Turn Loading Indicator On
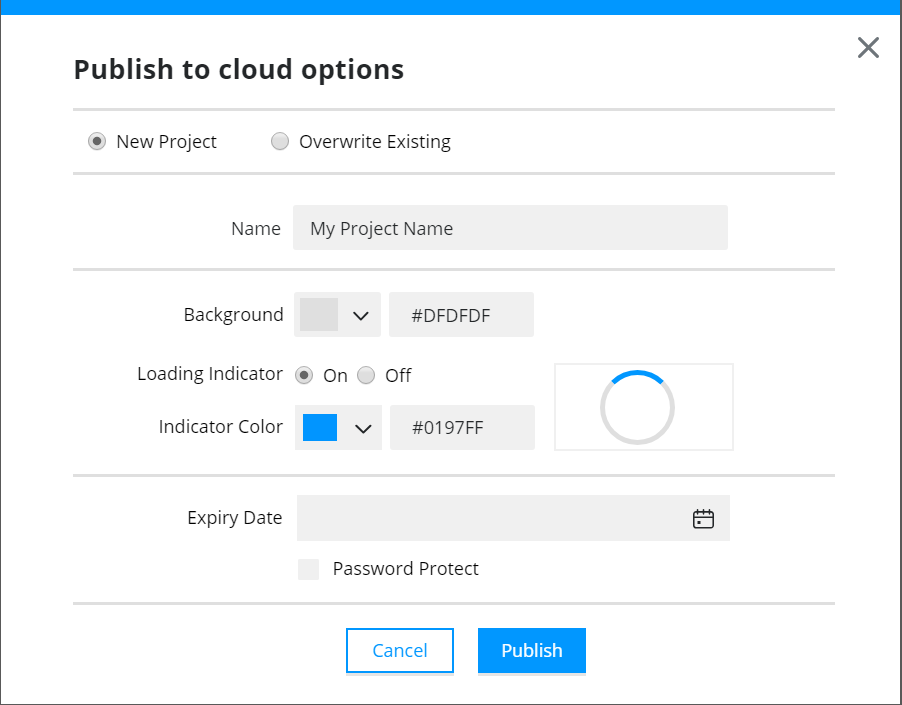The image size is (902, 705). pyautogui.click(x=304, y=376)
